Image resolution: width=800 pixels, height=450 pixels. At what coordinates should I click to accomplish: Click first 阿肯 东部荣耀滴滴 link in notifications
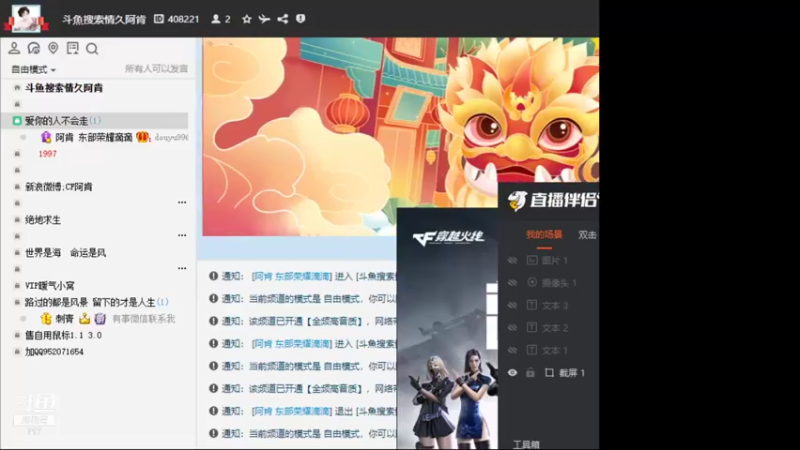pos(292,276)
